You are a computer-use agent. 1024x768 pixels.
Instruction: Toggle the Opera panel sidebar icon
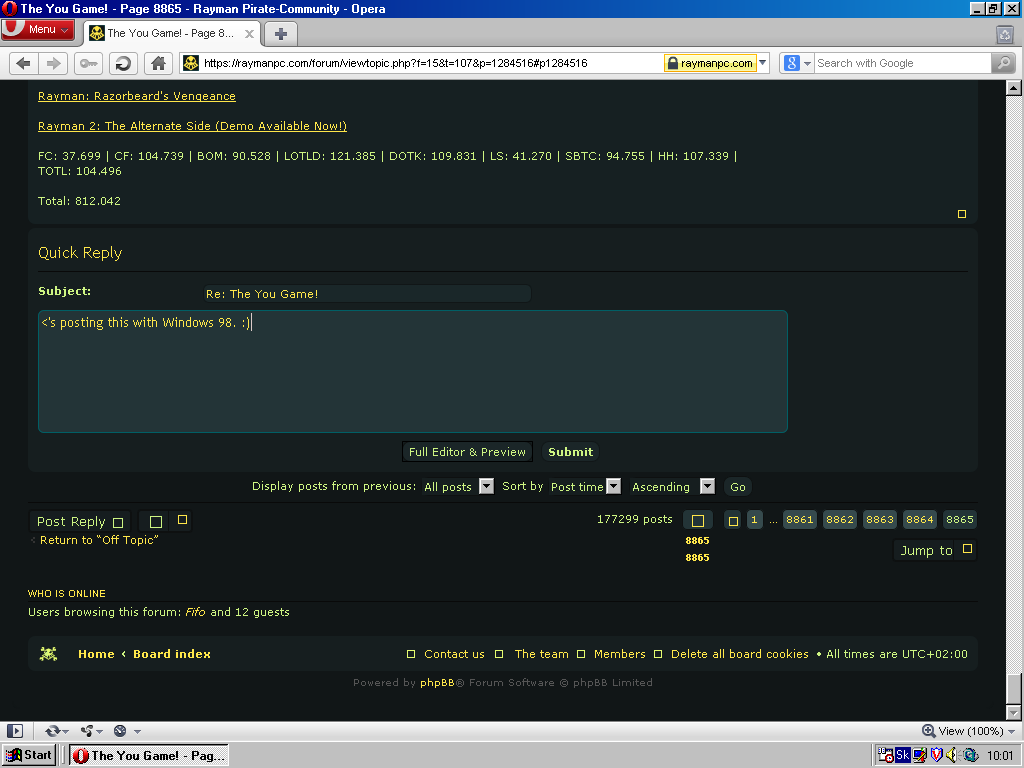(x=15, y=731)
